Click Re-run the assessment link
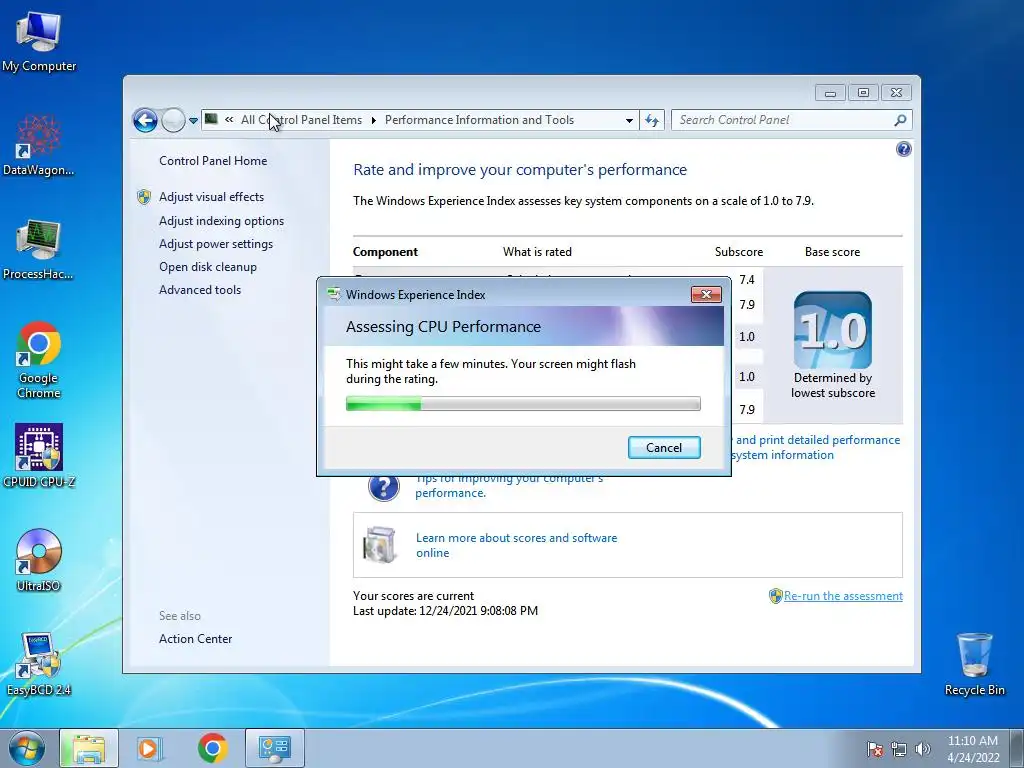1024x768 pixels. 843,596
